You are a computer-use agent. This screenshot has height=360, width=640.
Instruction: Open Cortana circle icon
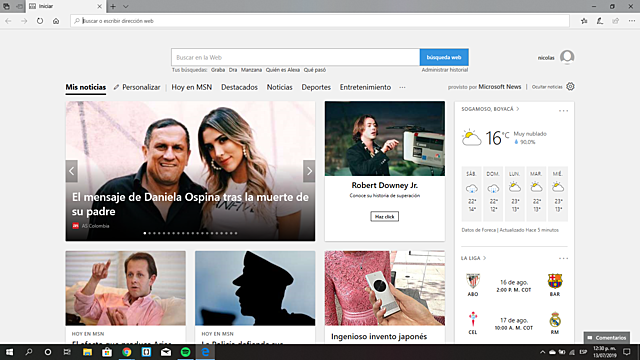pyautogui.click(x=48, y=352)
